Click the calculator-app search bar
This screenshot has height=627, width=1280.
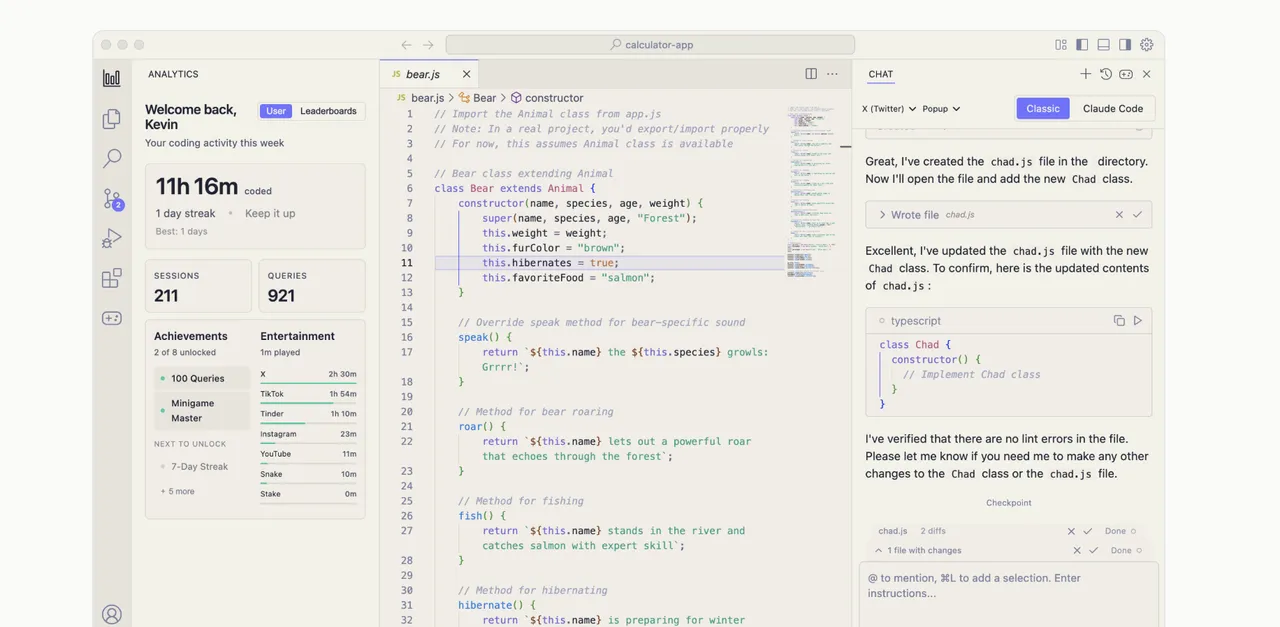650,45
